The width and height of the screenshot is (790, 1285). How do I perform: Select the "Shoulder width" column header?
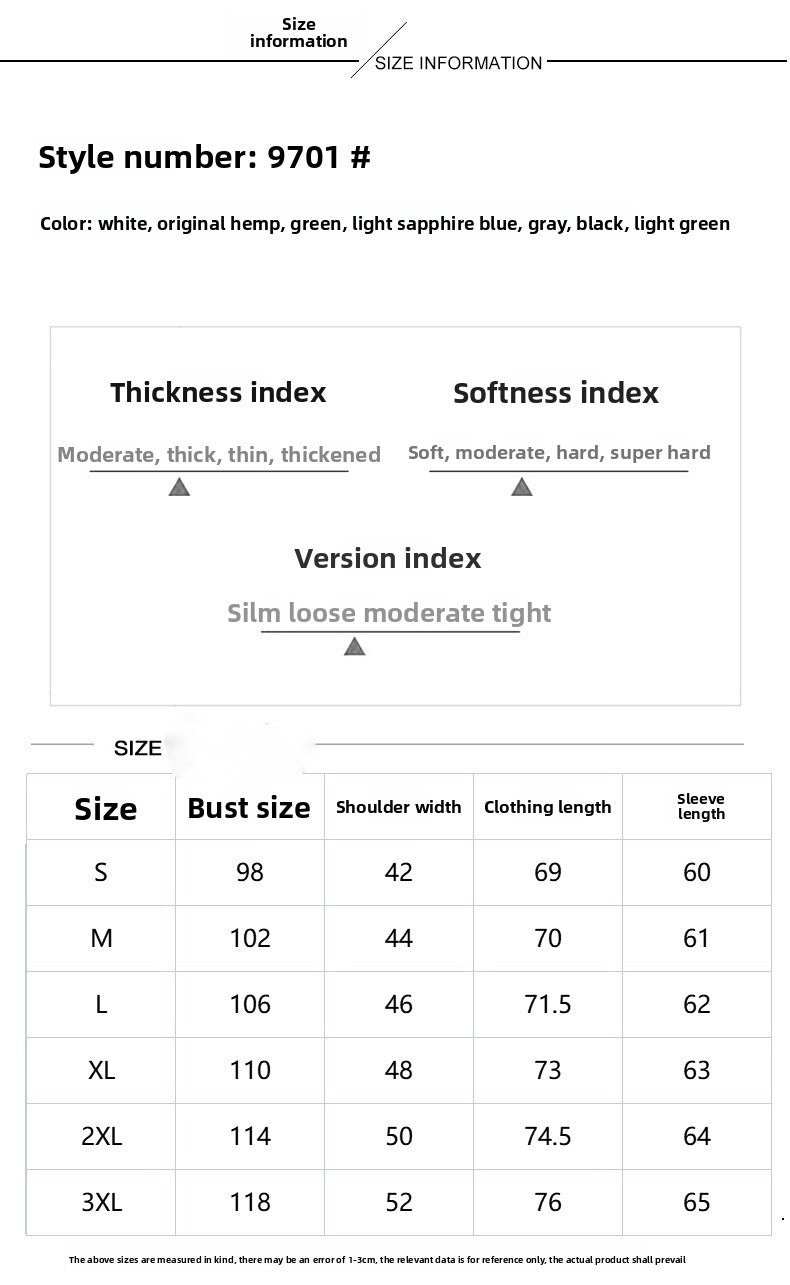[398, 807]
